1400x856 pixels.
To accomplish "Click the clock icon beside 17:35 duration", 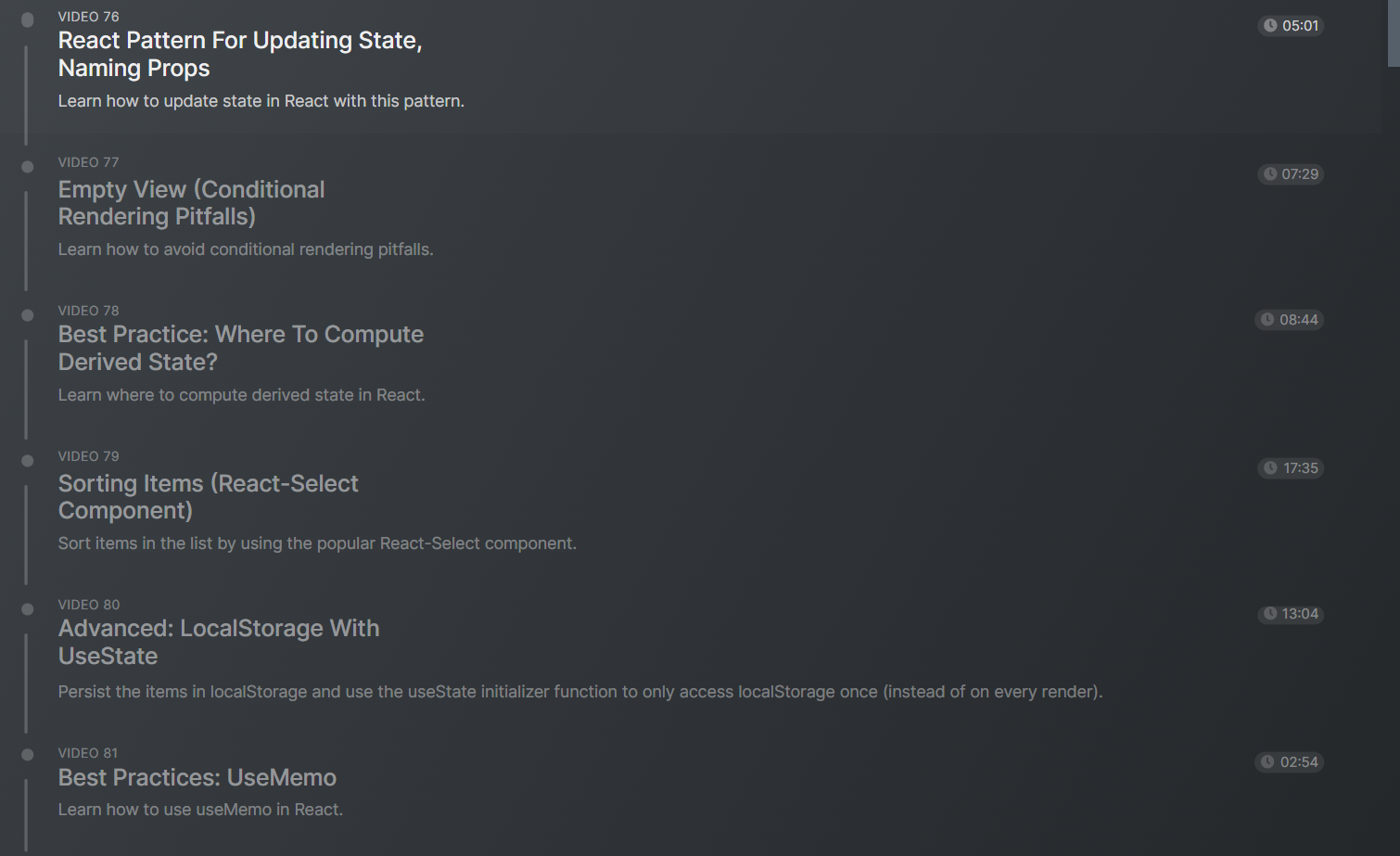I will click(1270, 468).
